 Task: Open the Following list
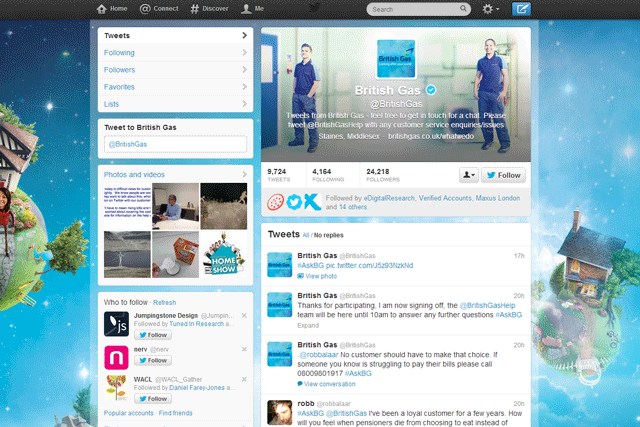click(176, 53)
